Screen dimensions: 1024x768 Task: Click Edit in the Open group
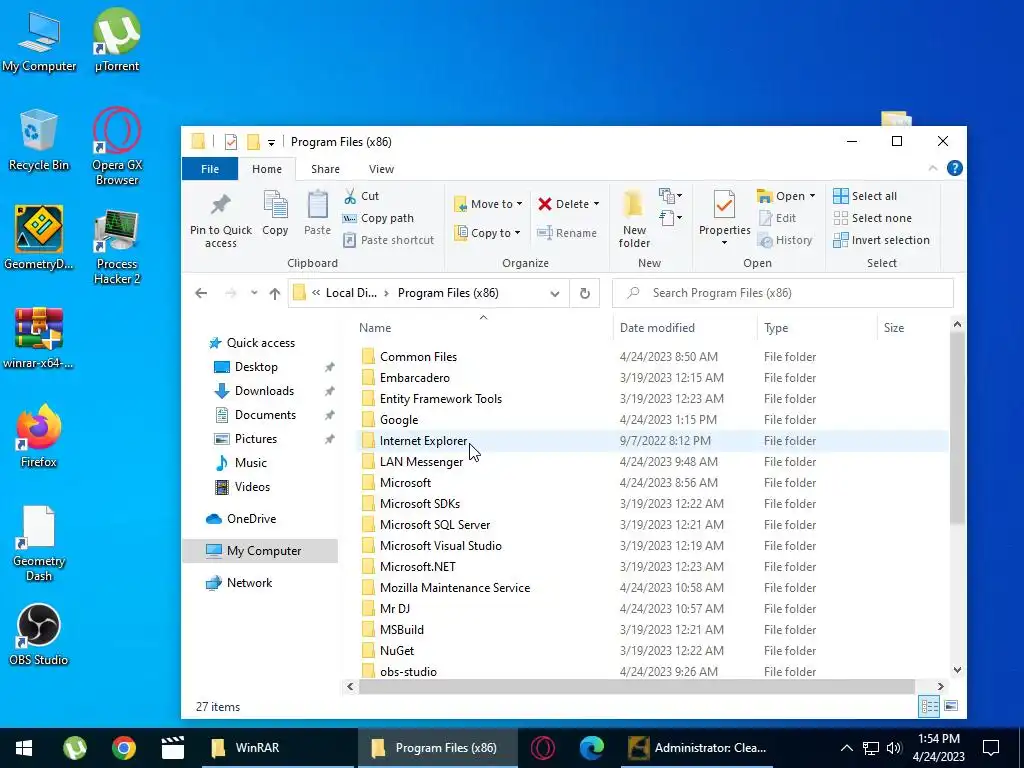click(777, 218)
